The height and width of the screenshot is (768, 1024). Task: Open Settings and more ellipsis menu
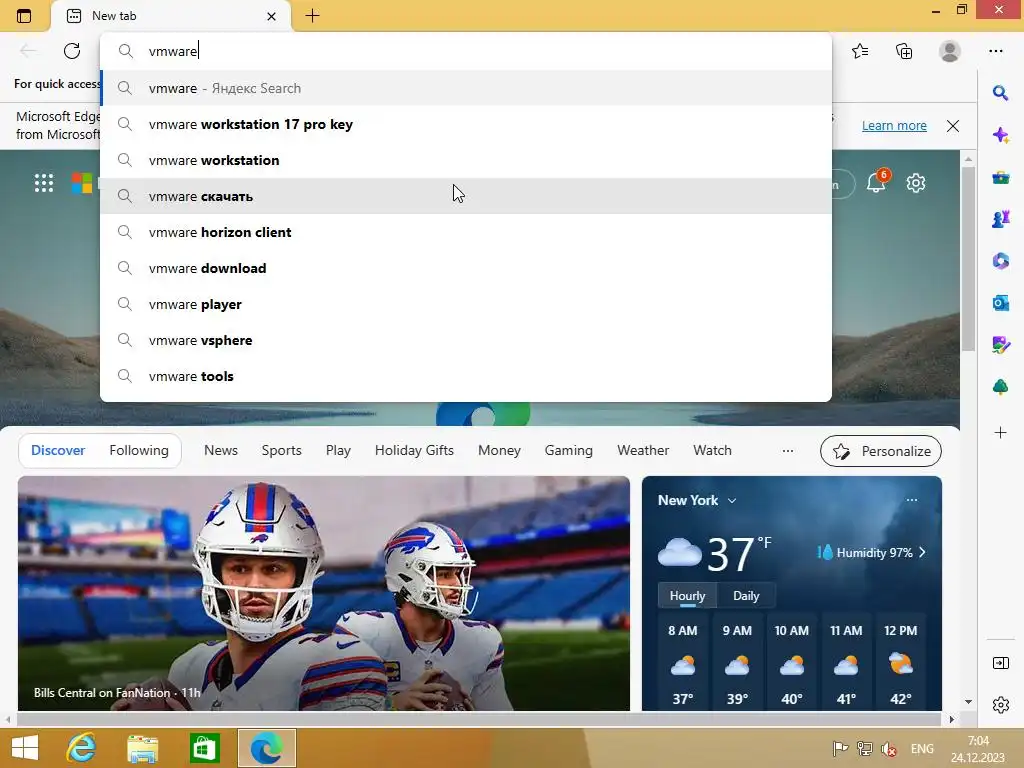(995, 51)
